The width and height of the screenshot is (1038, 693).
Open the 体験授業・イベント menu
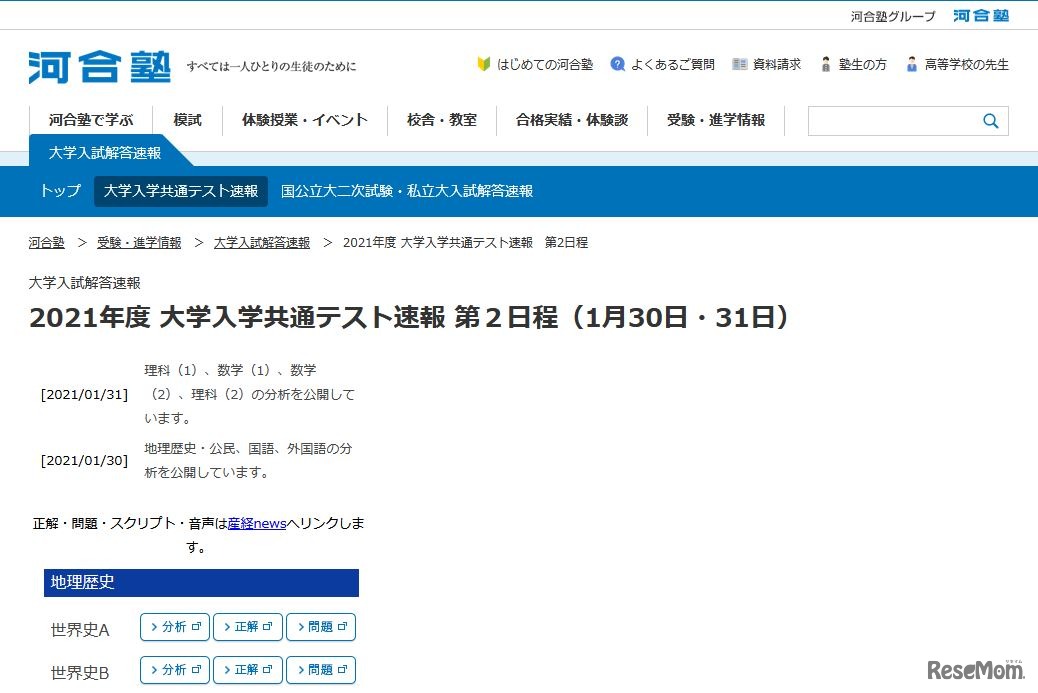tap(305, 119)
